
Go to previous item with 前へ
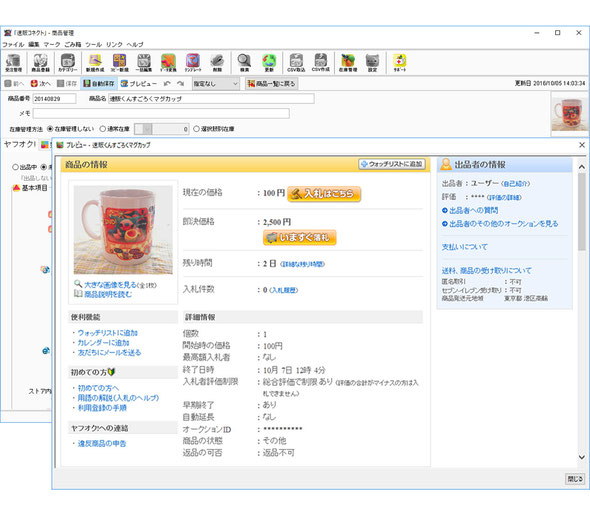(x=14, y=84)
